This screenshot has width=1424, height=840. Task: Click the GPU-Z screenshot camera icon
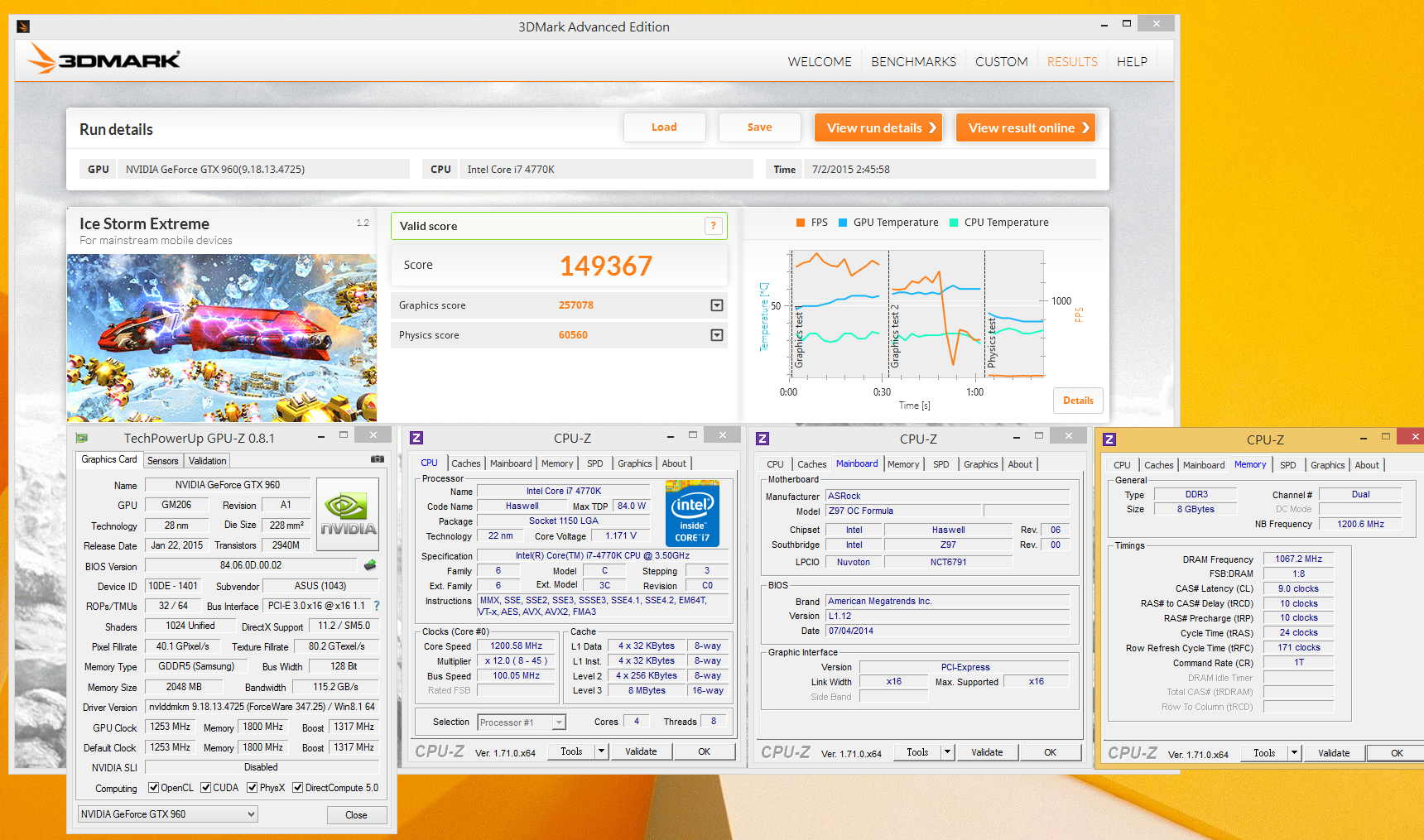point(378,458)
